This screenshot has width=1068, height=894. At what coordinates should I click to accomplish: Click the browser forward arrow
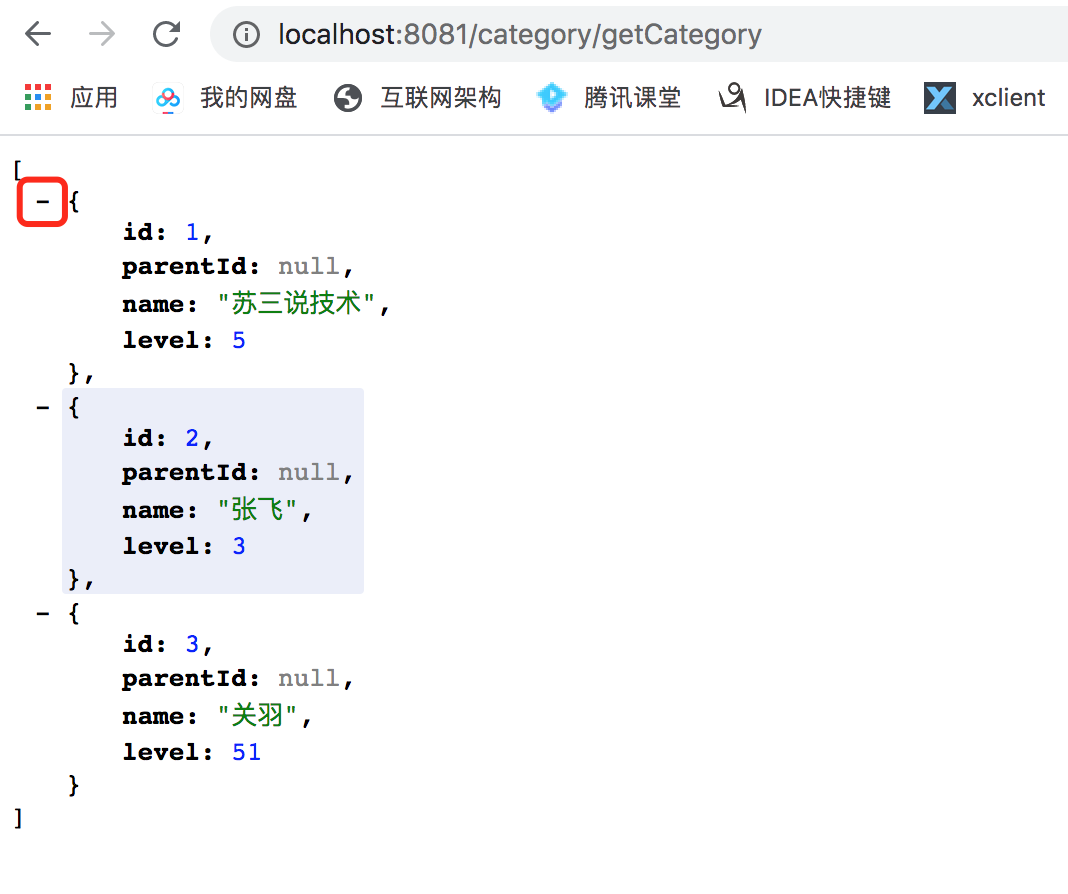102,33
